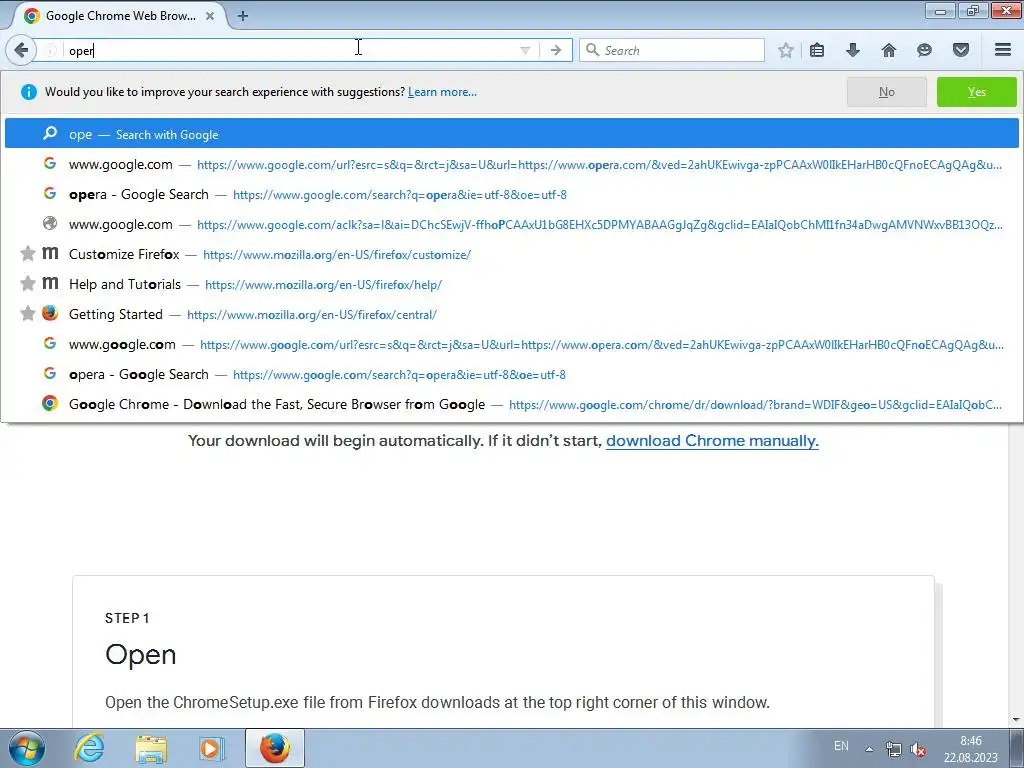Screen dimensions: 1024x768
Task: Click the page's vertical scrollbar down arrow
Action: tap(1016, 720)
